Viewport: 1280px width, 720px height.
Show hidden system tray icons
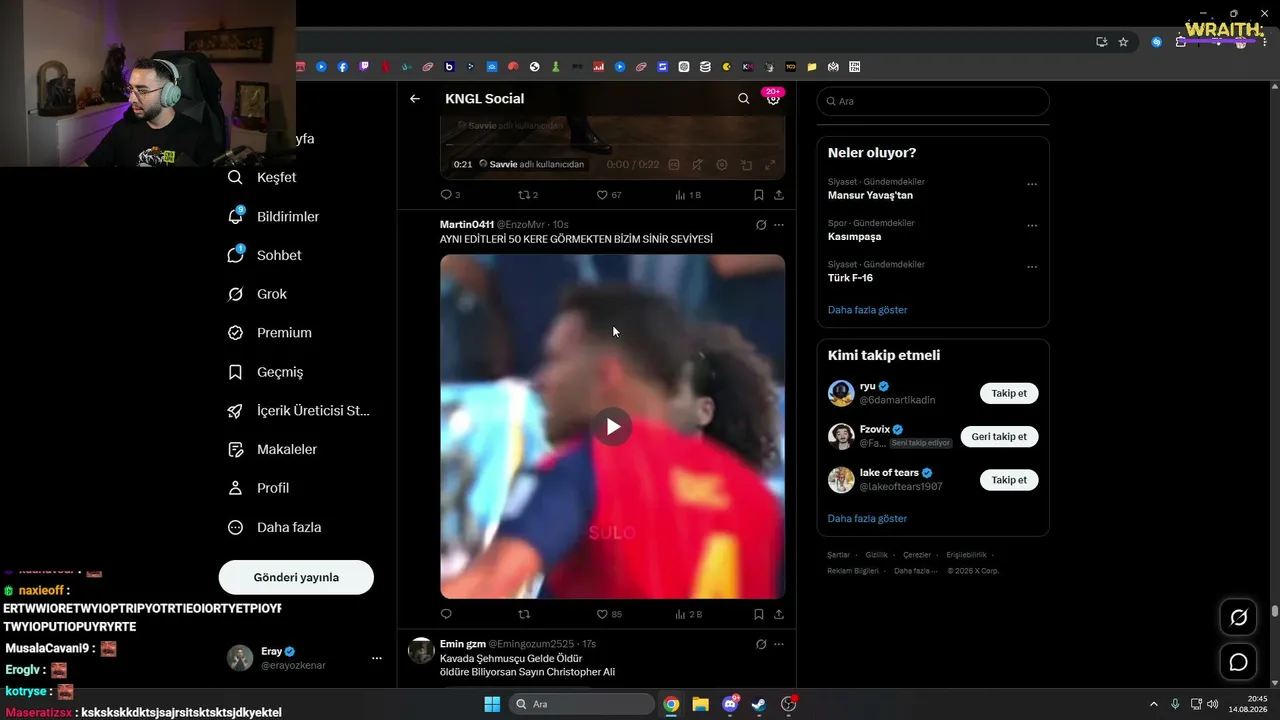click(1153, 704)
